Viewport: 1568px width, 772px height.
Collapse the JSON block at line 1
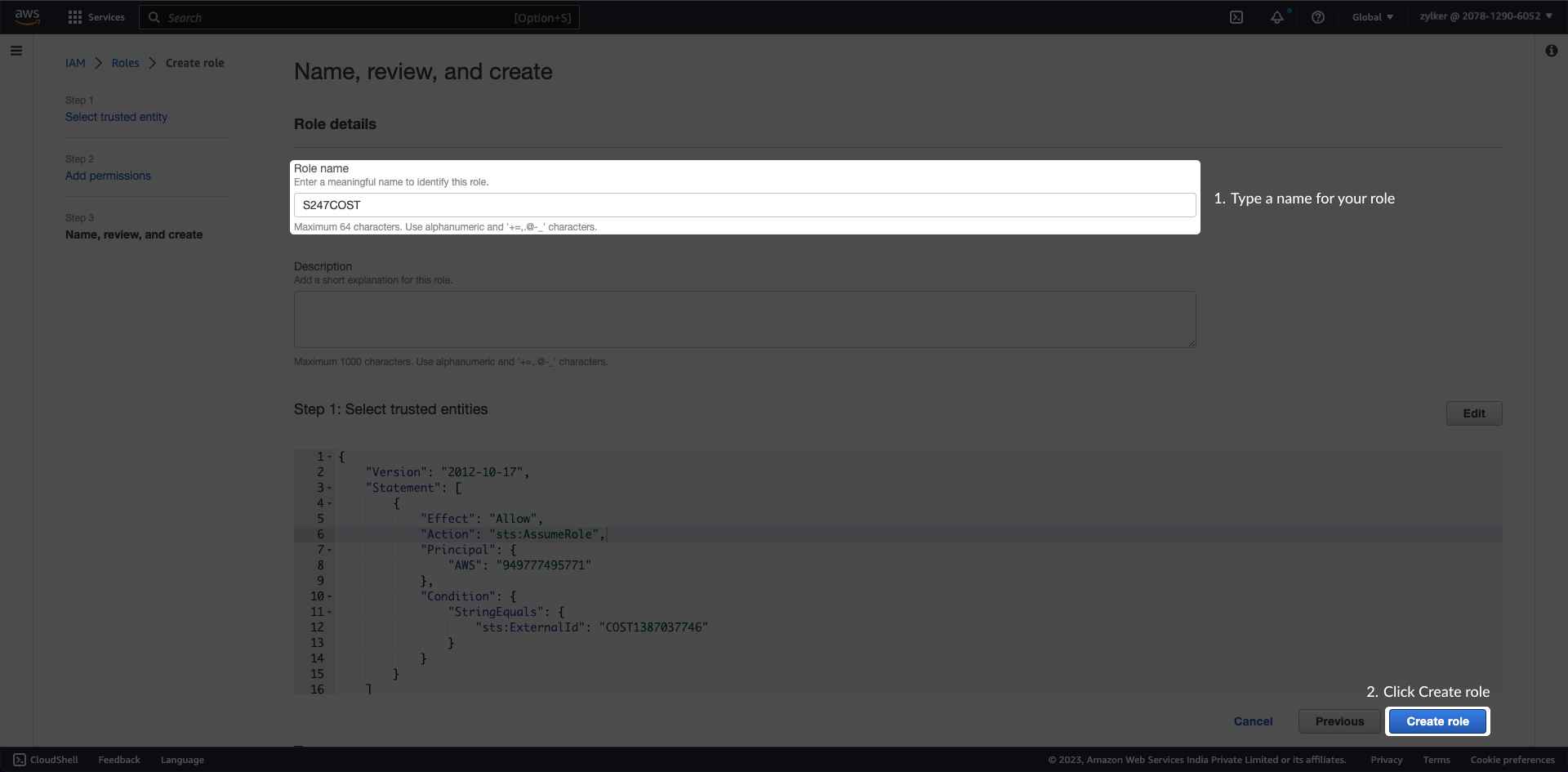pos(330,457)
